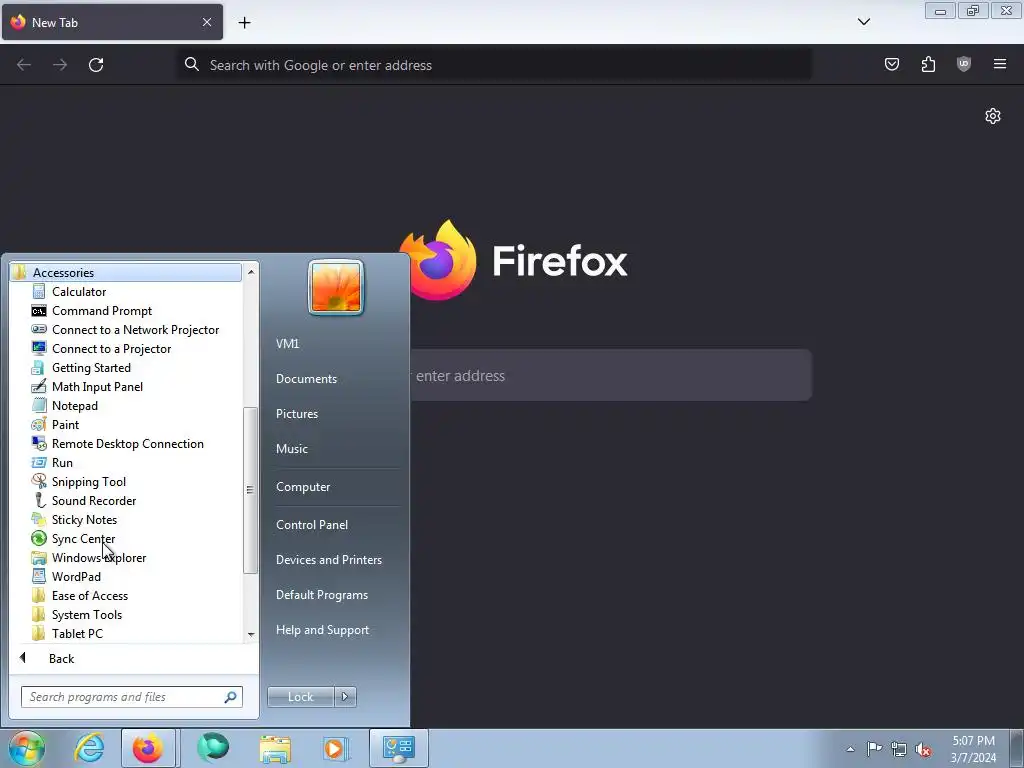The image size is (1024, 768).
Task: Click the Firefox address bar
Action: coord(495,65)
